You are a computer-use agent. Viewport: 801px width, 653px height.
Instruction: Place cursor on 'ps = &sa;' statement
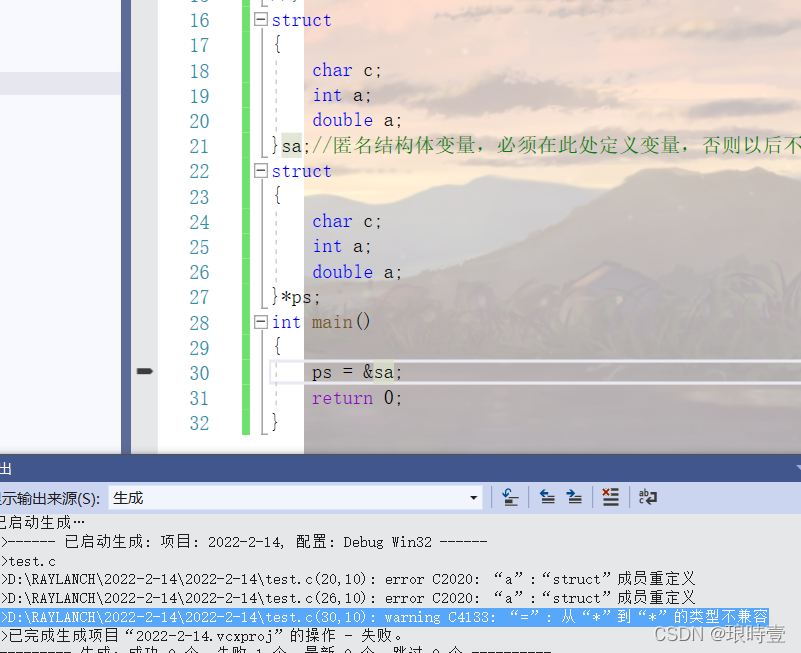click(x=357, y=373)
